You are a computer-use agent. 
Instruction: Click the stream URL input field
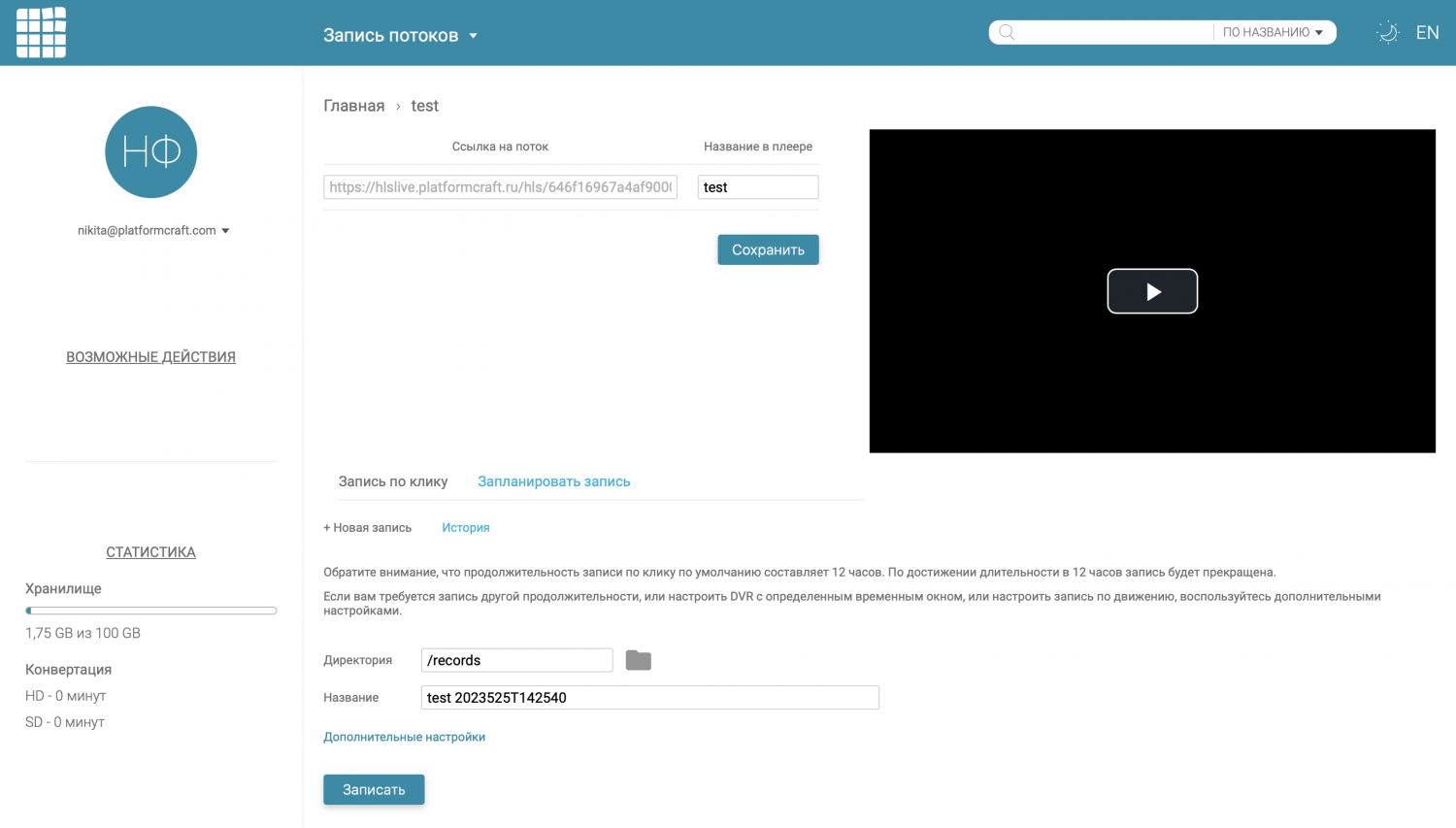[x=500, y=187]
